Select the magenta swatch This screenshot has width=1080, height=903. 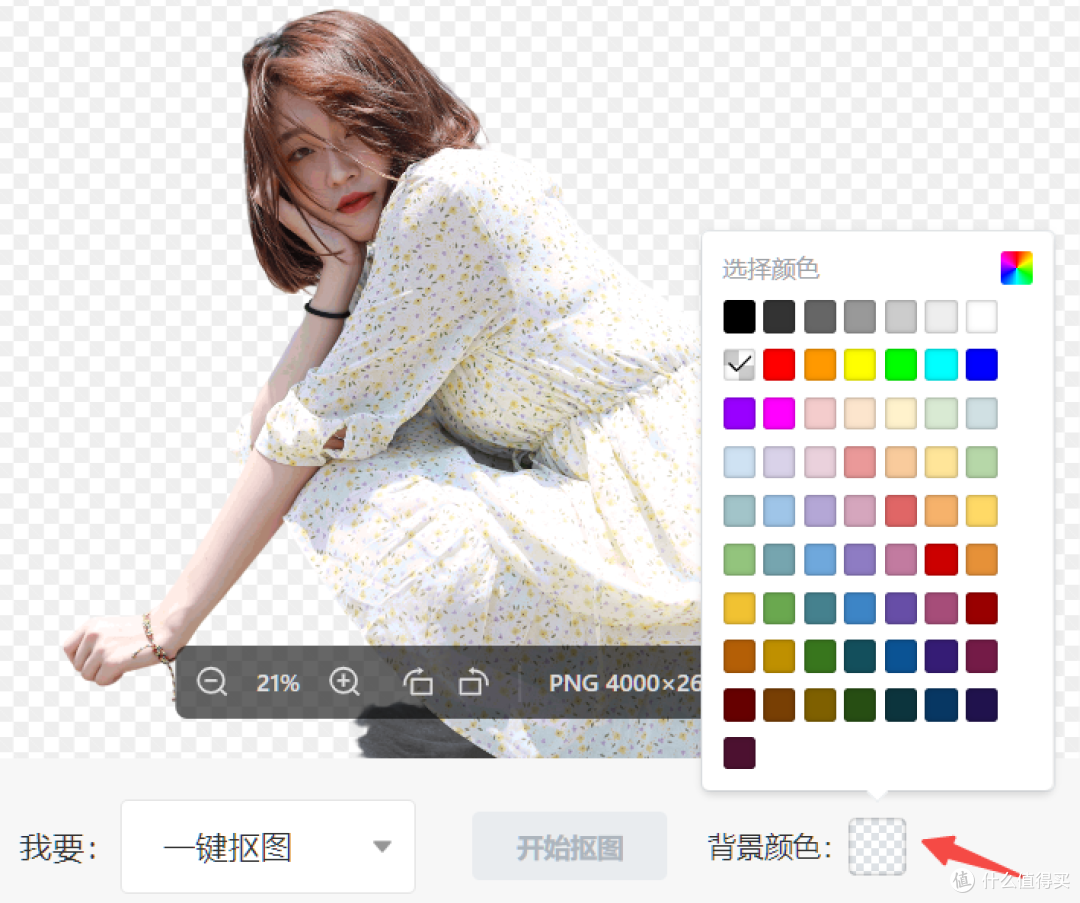(x=779, y=413)
